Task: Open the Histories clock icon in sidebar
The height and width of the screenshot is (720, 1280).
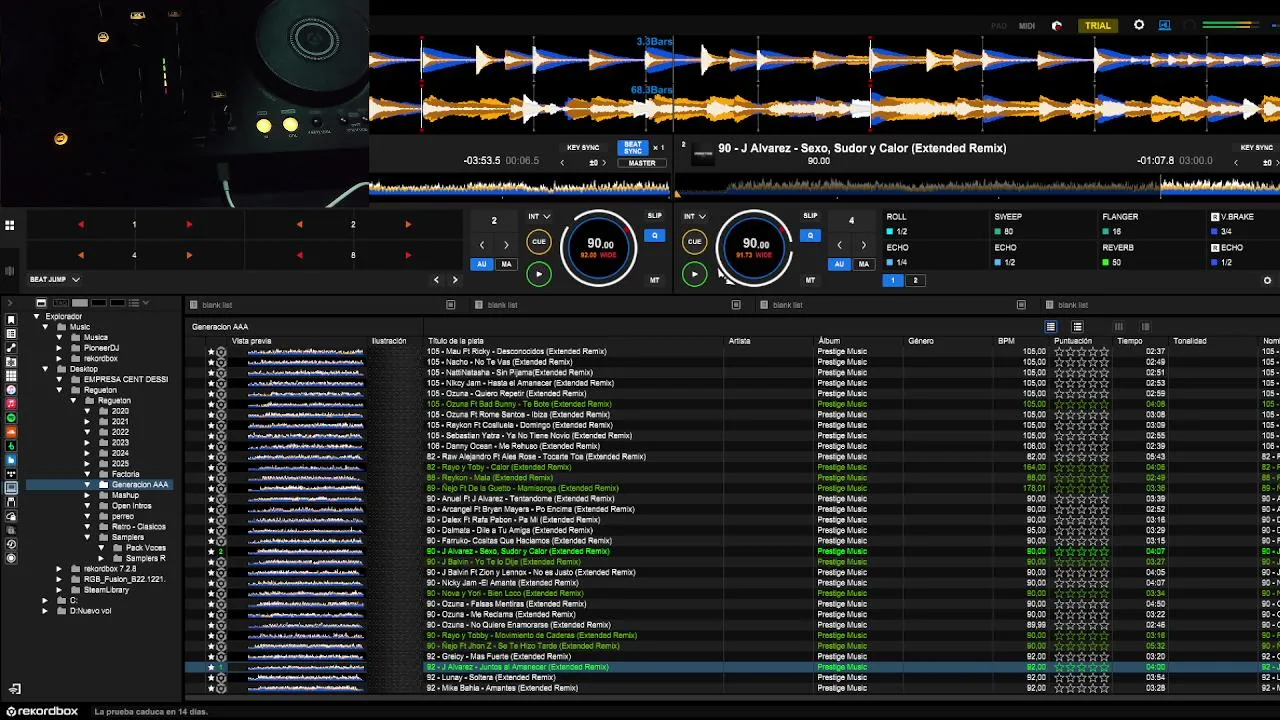Action: pyautogui.click(x=11, y=544)
